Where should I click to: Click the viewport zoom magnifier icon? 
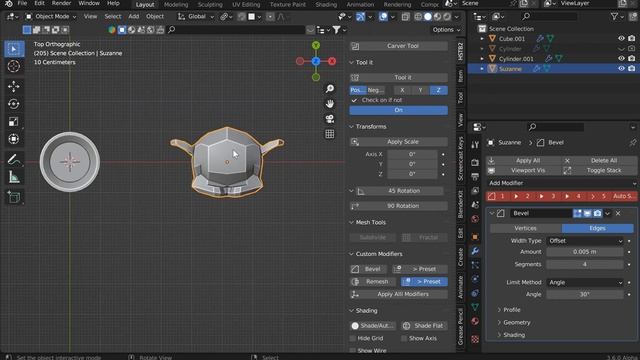point(330,89)
